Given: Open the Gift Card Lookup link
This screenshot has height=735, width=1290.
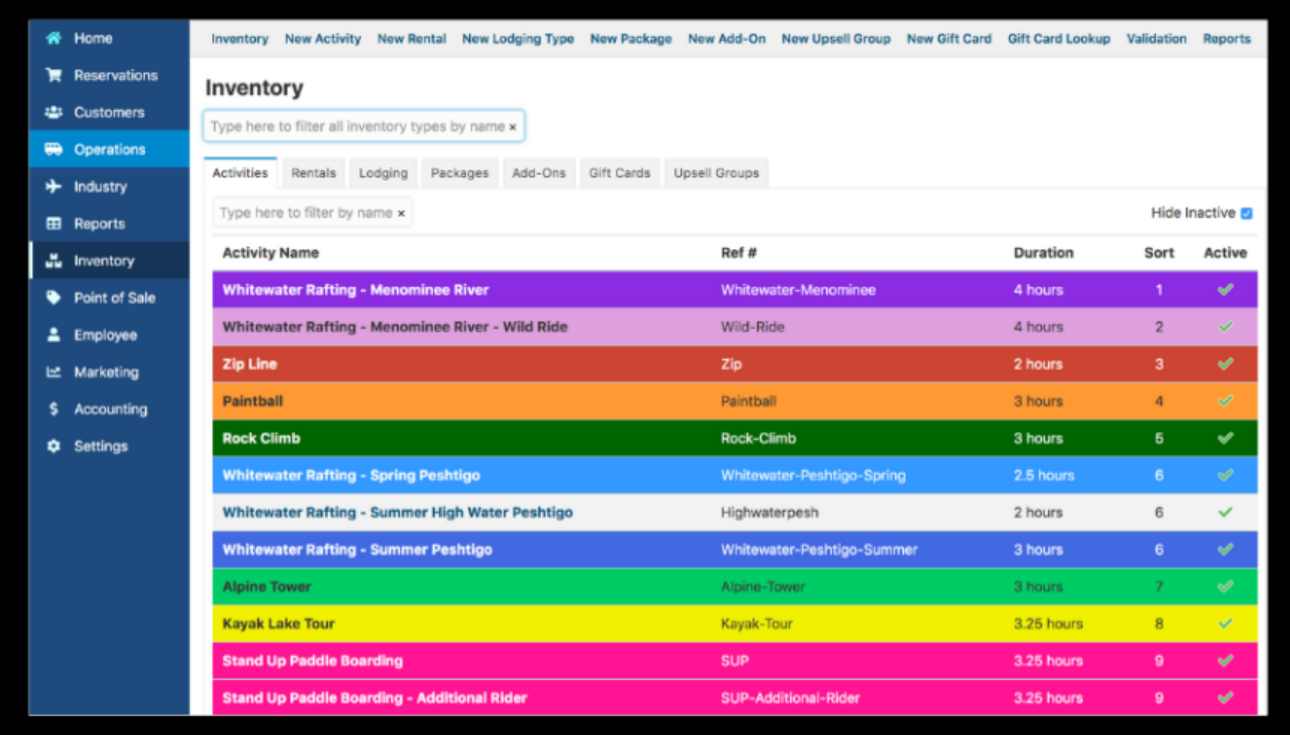Looking at the screenshot, I should tap(1059, 39).
